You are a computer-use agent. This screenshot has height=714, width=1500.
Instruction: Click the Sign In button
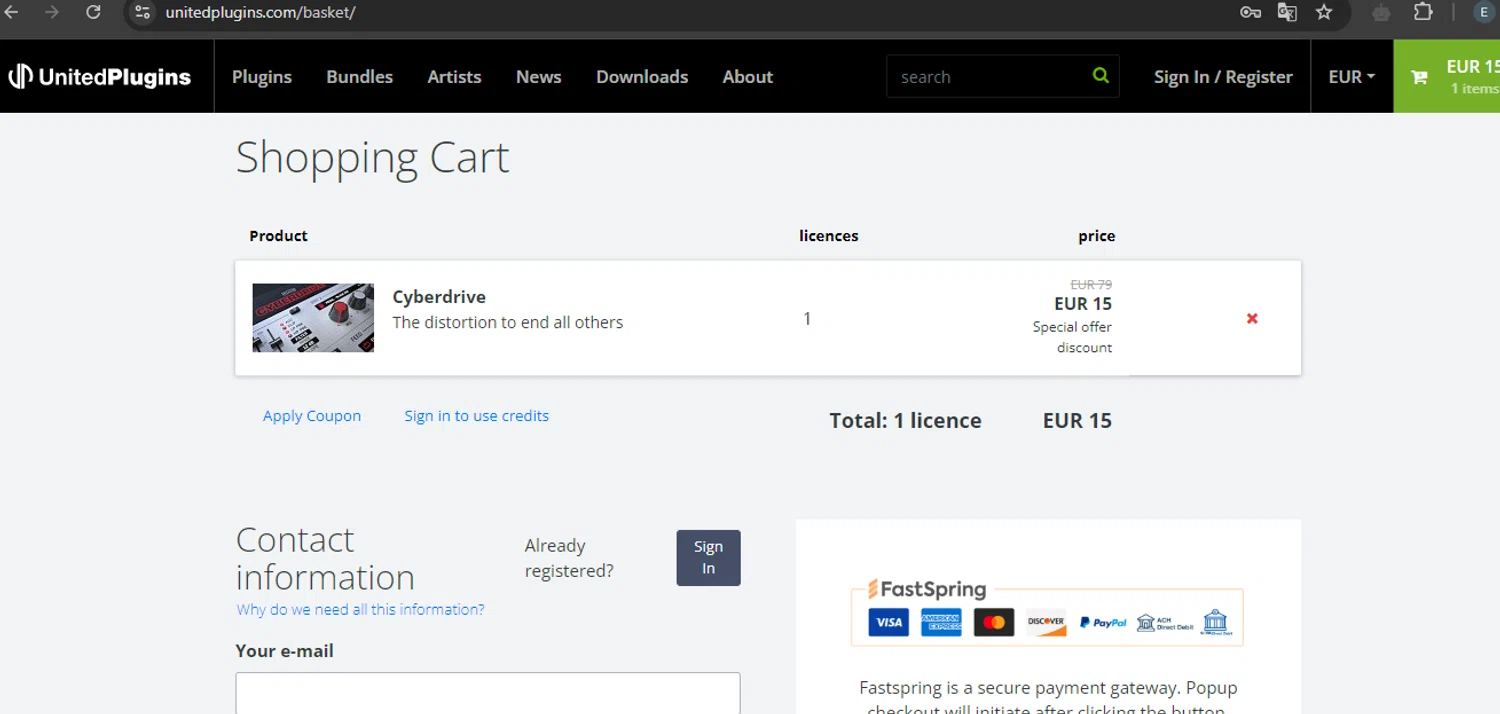[708, 557]
